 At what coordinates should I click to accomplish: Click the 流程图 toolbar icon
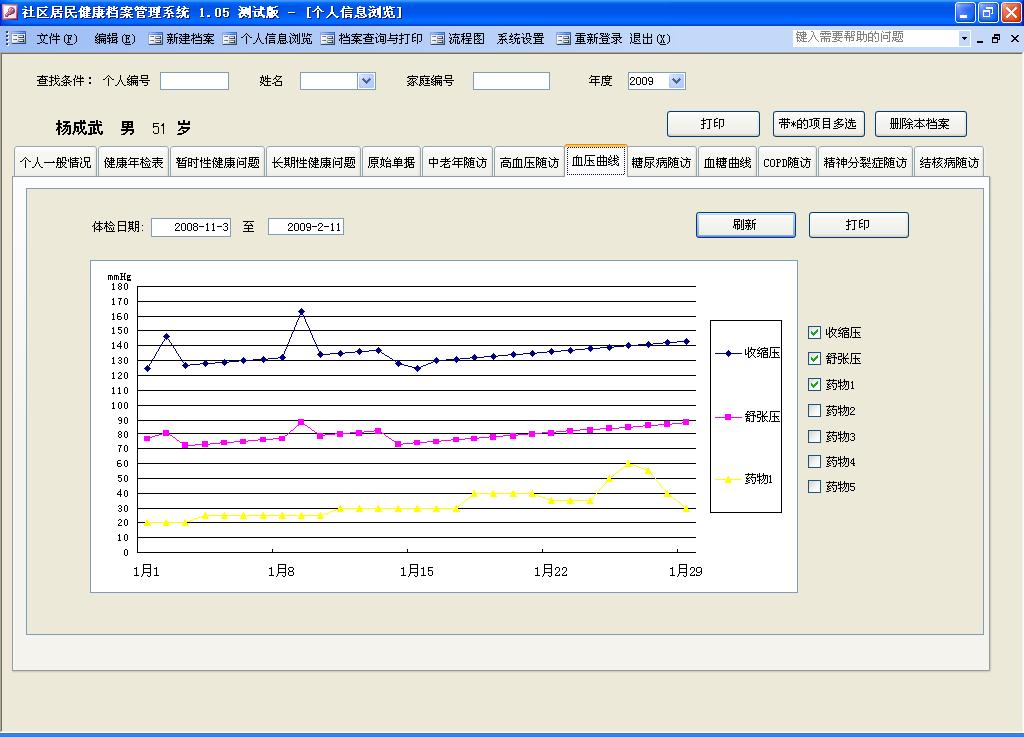pos(438,39)
